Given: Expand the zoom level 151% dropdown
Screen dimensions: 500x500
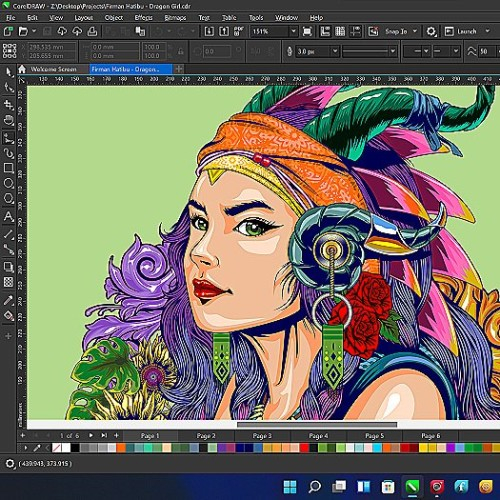Looking at the screenshot, I should pyautogui.click(x=293, y=31).
